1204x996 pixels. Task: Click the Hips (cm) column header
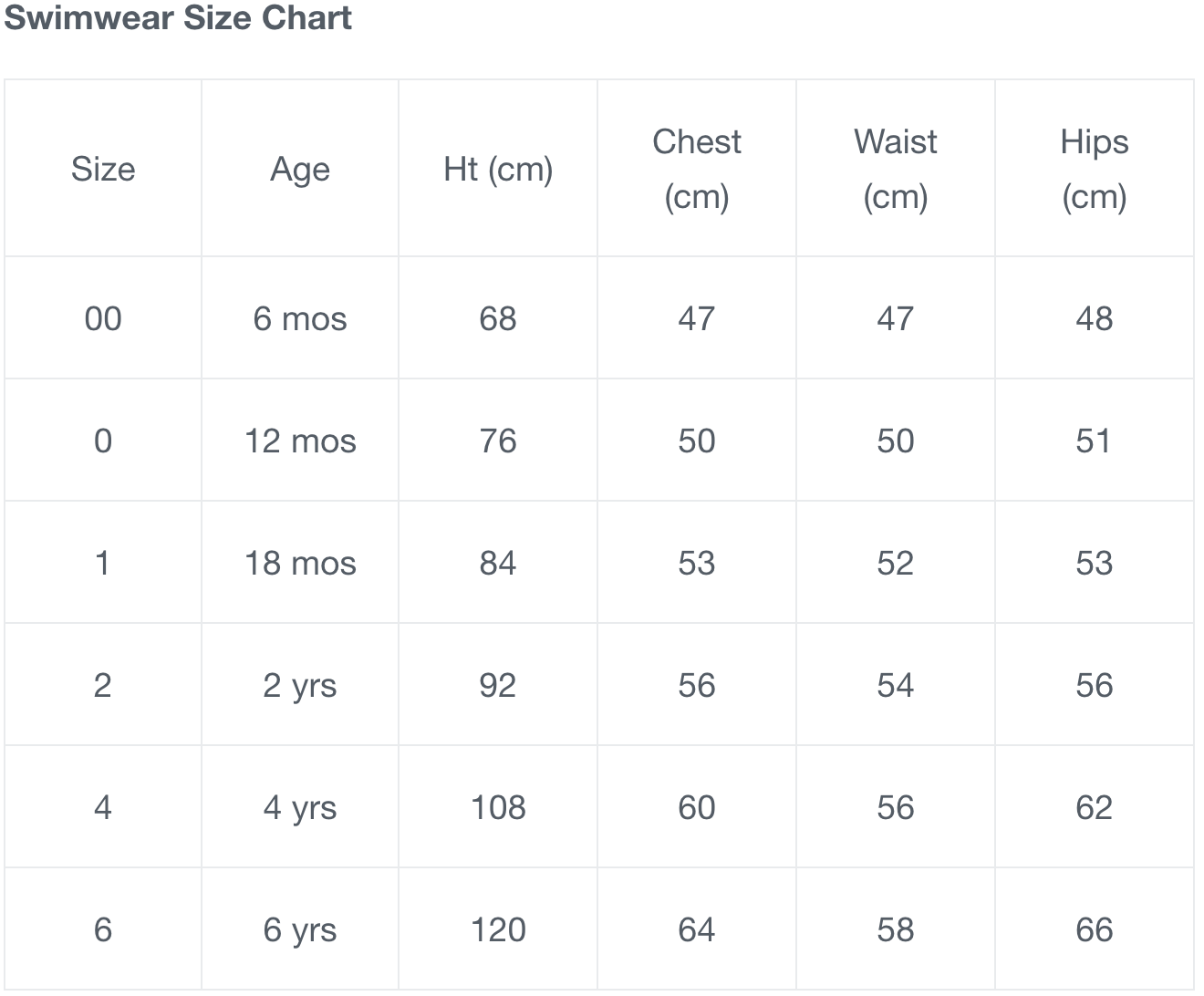1095,169
